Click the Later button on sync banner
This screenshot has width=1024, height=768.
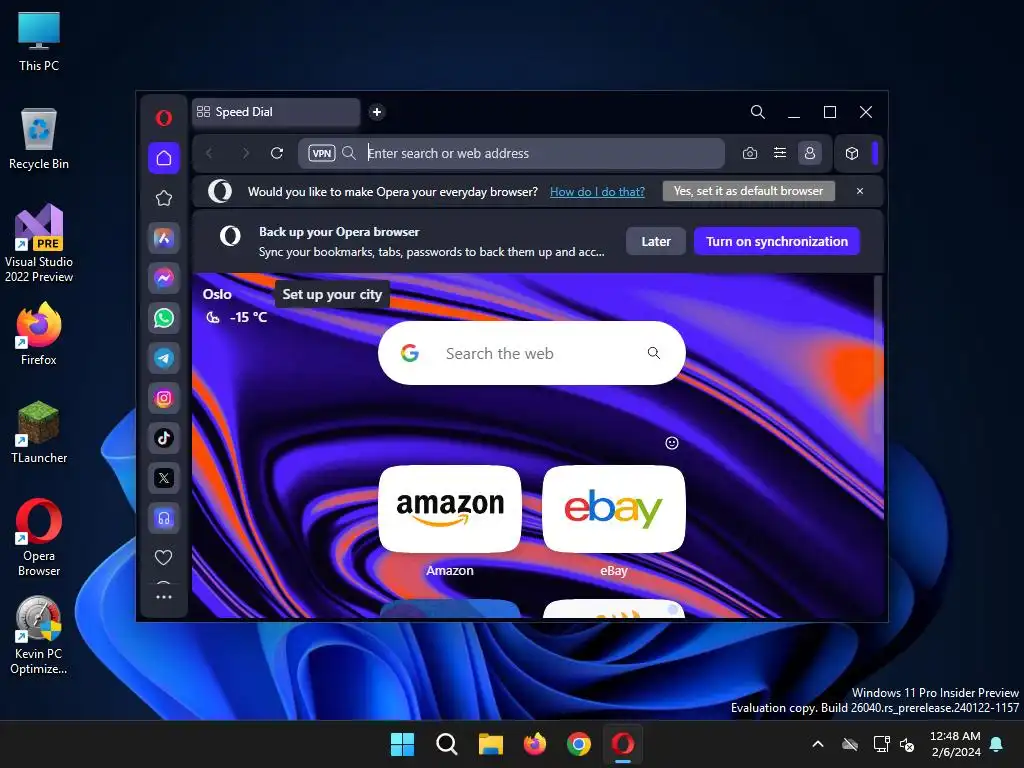click(x=656, y=241)
